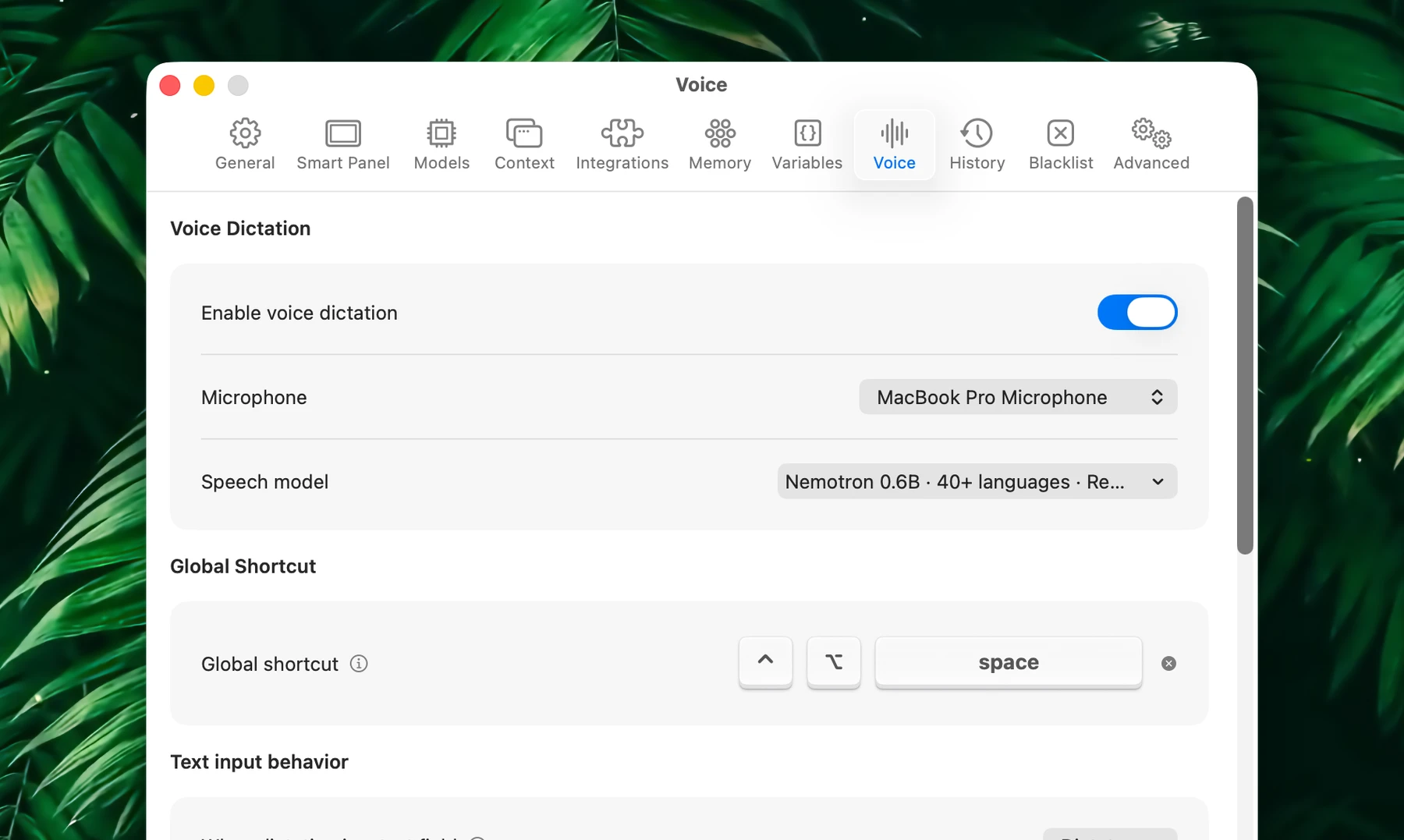Switch to the Smart Panel tab
1404x840 pixels.
coord(343,145)
